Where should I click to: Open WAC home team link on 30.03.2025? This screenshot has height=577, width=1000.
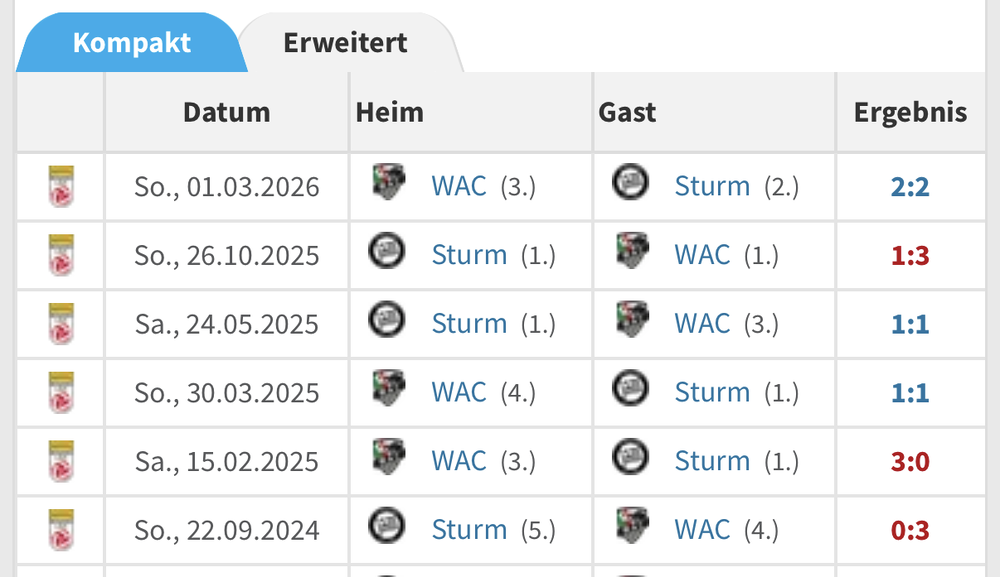(x=459, y=392)
